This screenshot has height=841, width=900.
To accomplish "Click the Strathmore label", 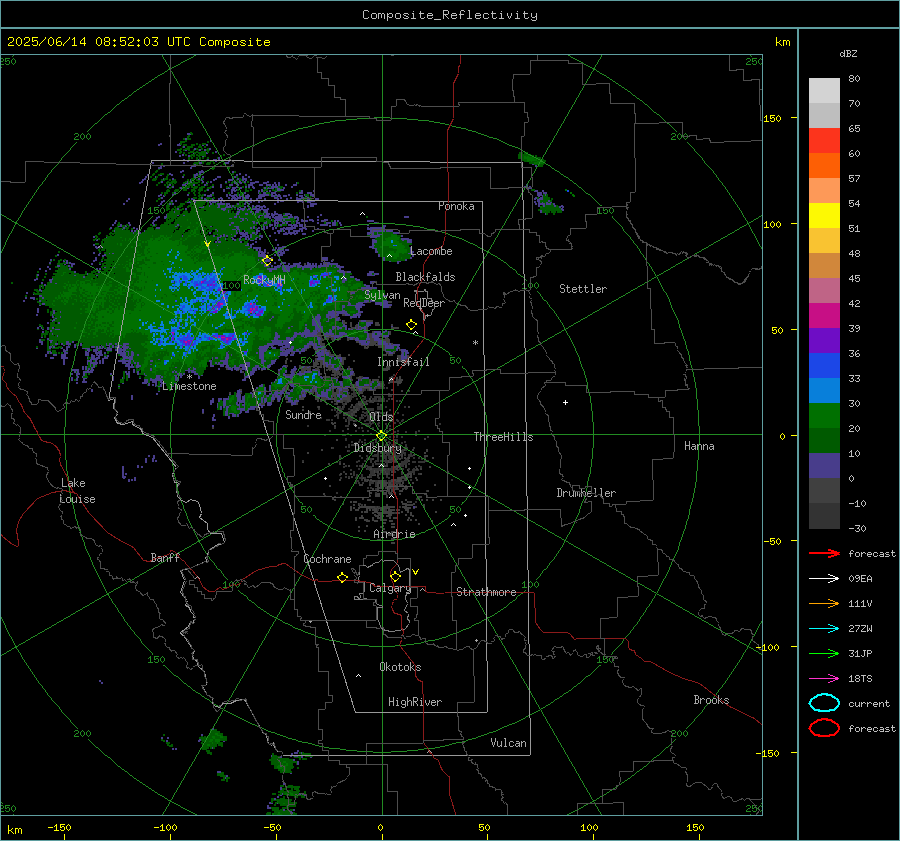I will 486,592.
